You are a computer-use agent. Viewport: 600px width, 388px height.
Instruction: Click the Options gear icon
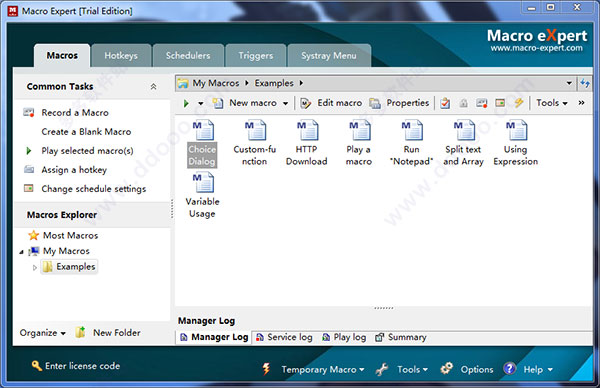pos(447,368)
